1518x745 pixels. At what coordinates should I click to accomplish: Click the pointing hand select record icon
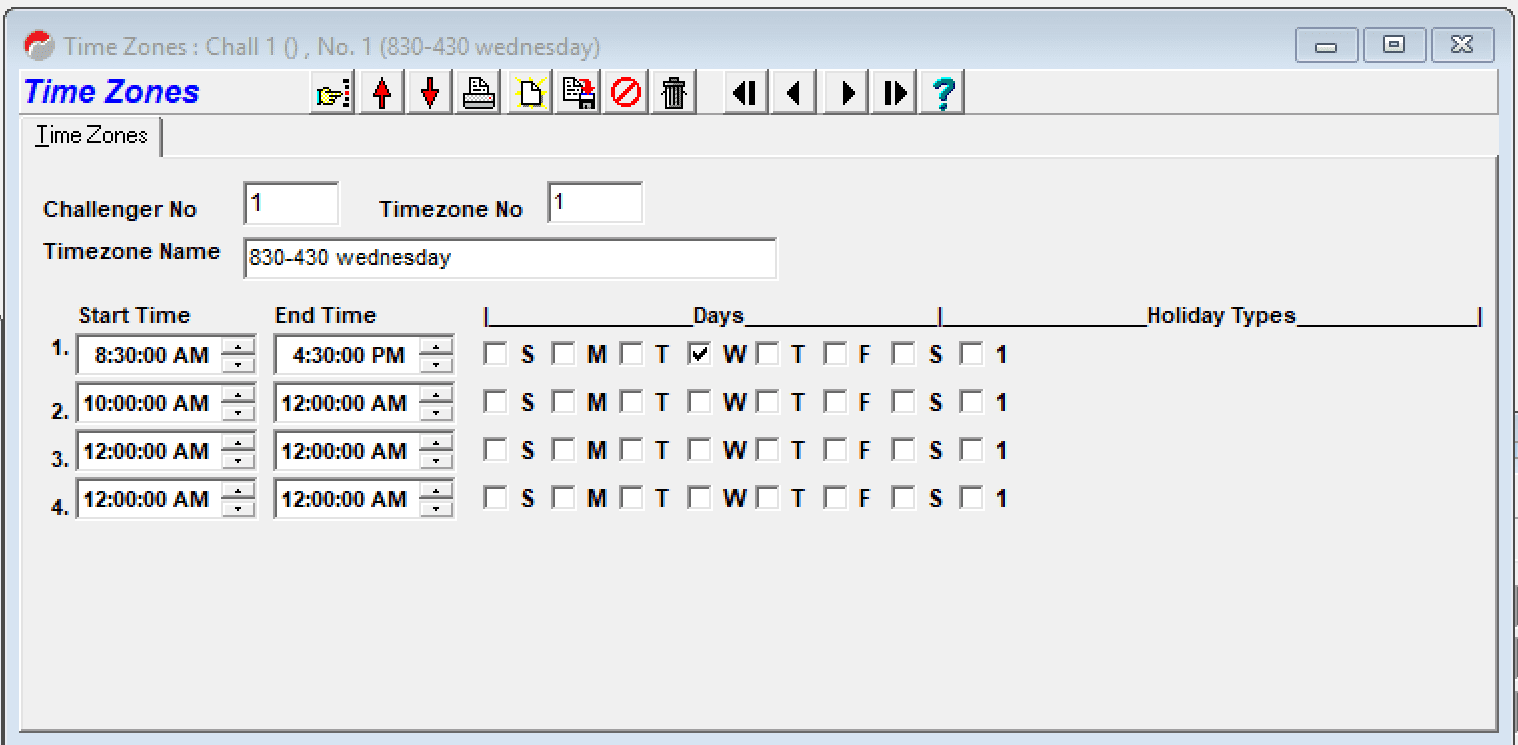pyautogui.click(x=332, y=94)
